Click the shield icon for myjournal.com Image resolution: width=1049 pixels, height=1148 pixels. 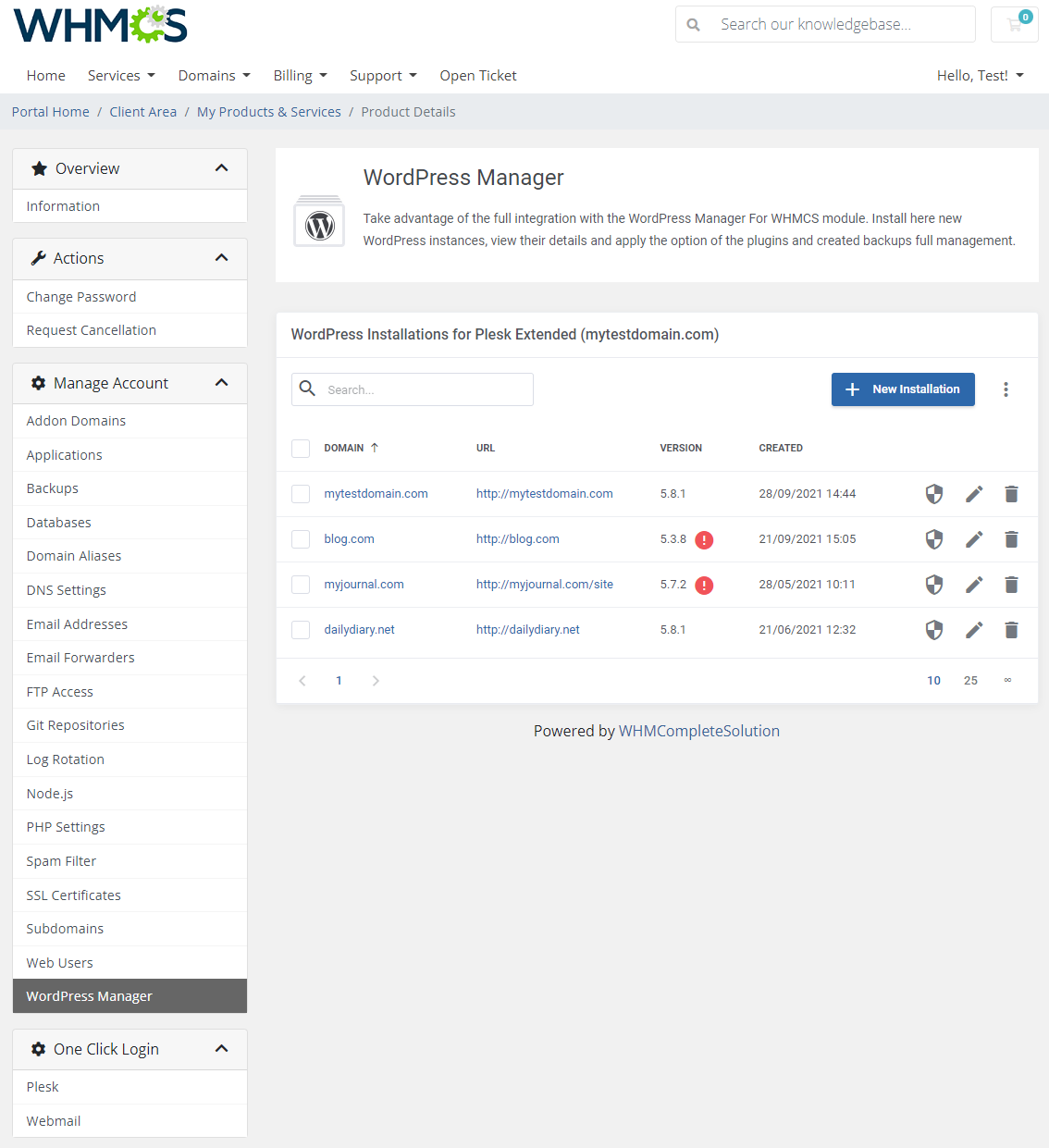pos(934,585)
